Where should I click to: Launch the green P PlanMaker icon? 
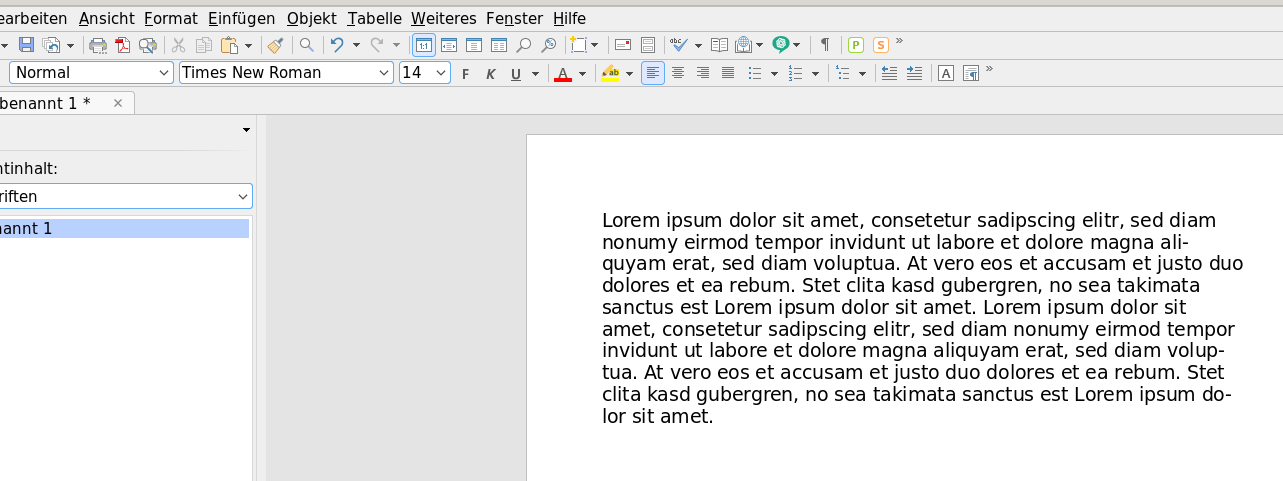pyautogui.click(x=856, y=45)
